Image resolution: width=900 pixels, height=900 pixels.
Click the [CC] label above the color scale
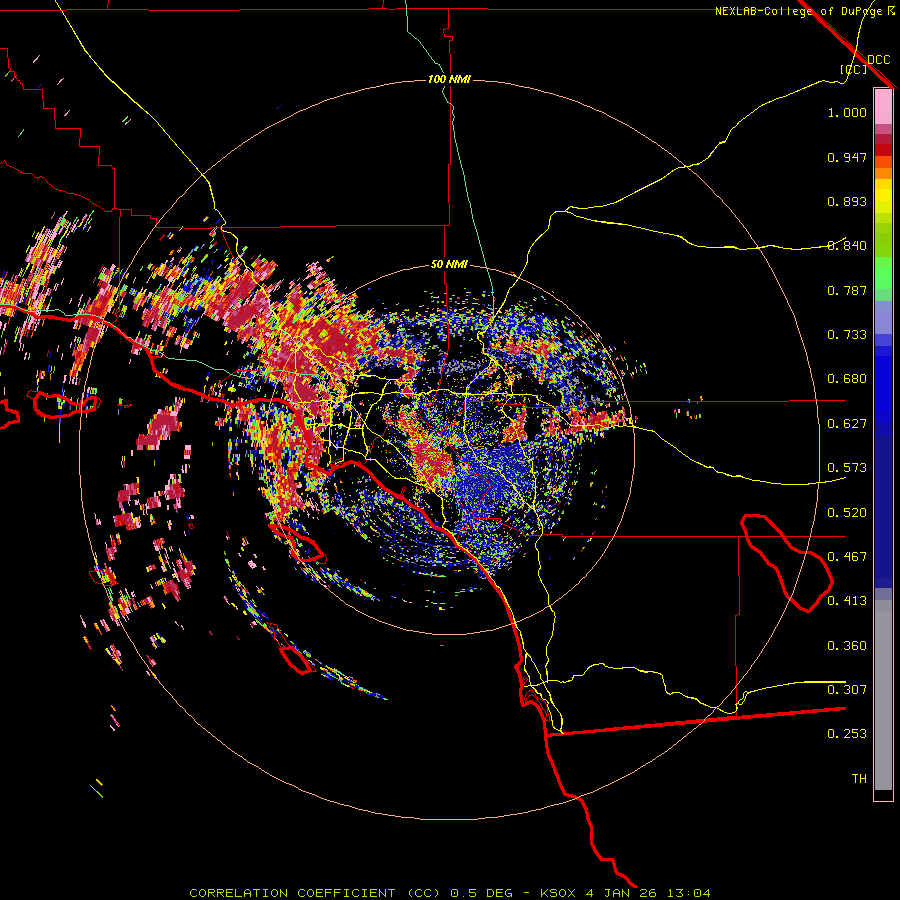(x=853, y=69)
